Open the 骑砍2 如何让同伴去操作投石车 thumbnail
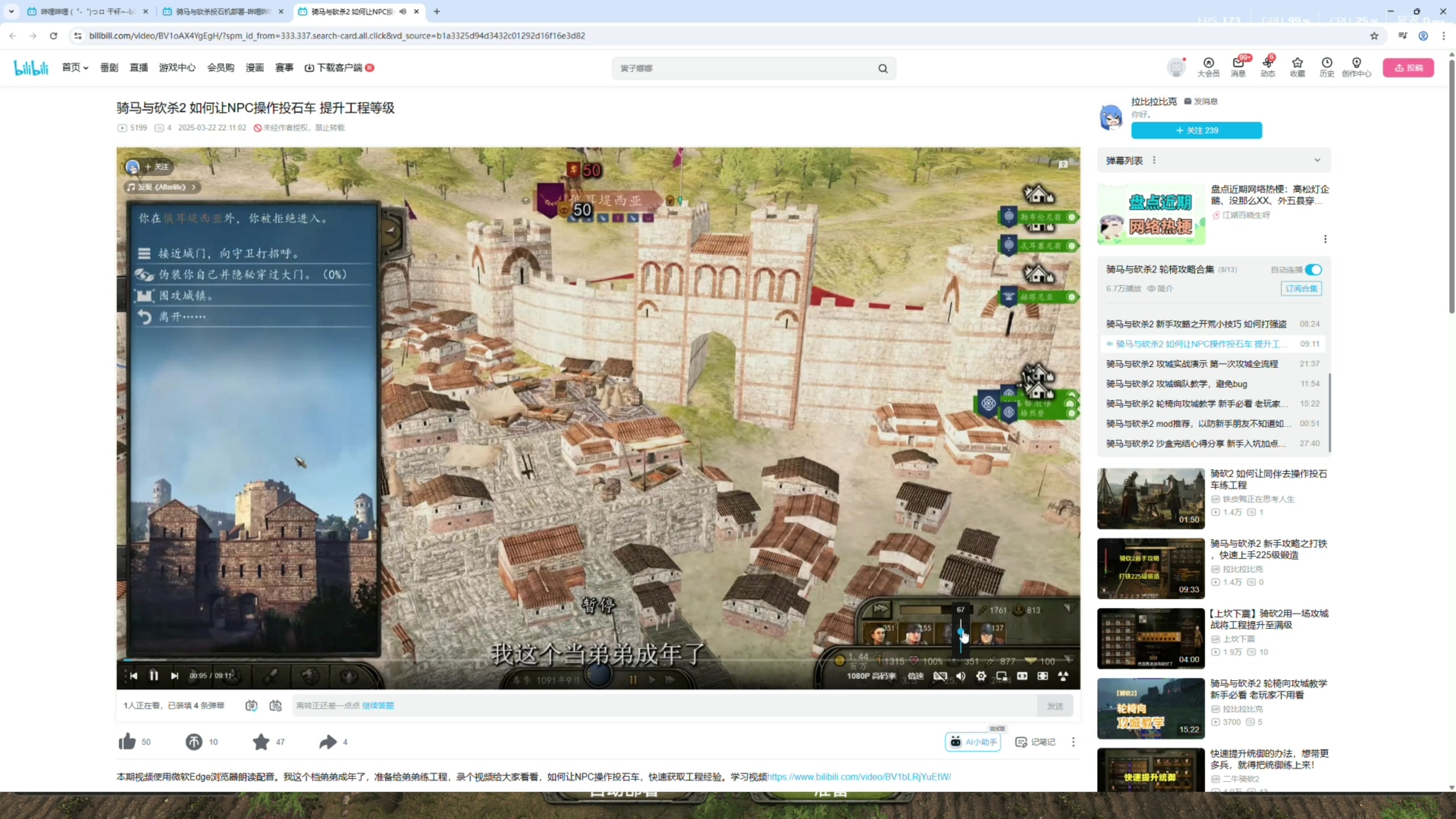1456x819 pixels. (x=1151, y=498)
